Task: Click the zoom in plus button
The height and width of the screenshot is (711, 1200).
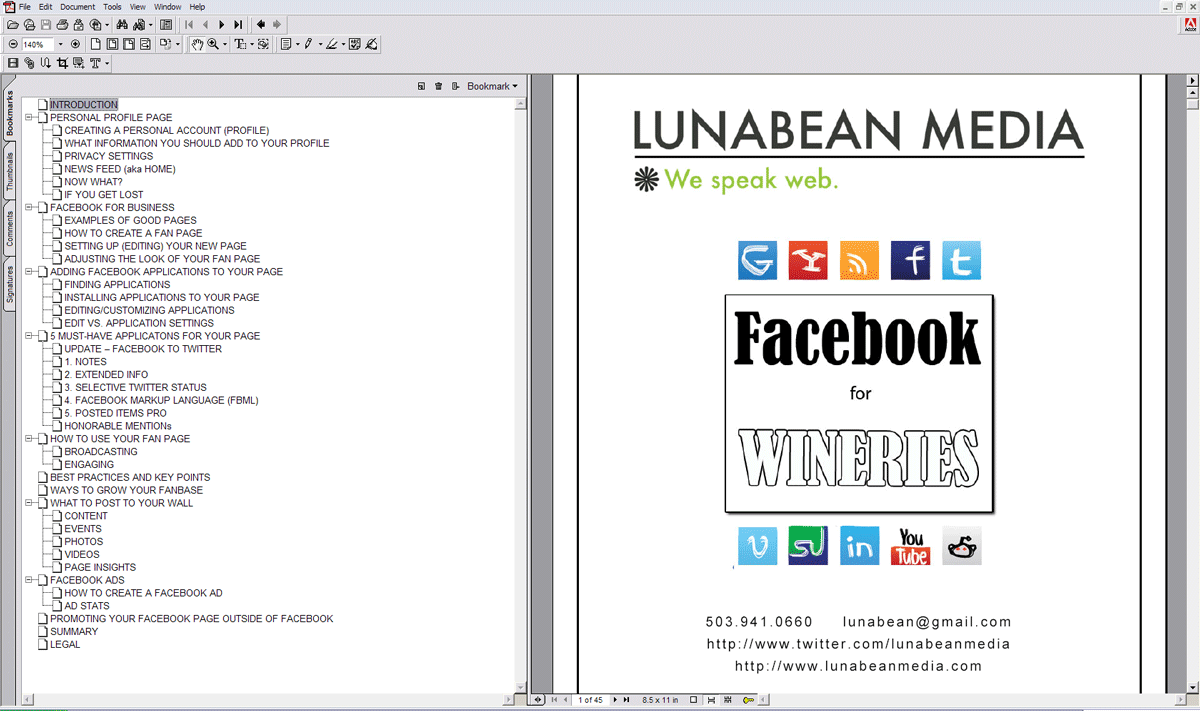Action: click(75, 44)
